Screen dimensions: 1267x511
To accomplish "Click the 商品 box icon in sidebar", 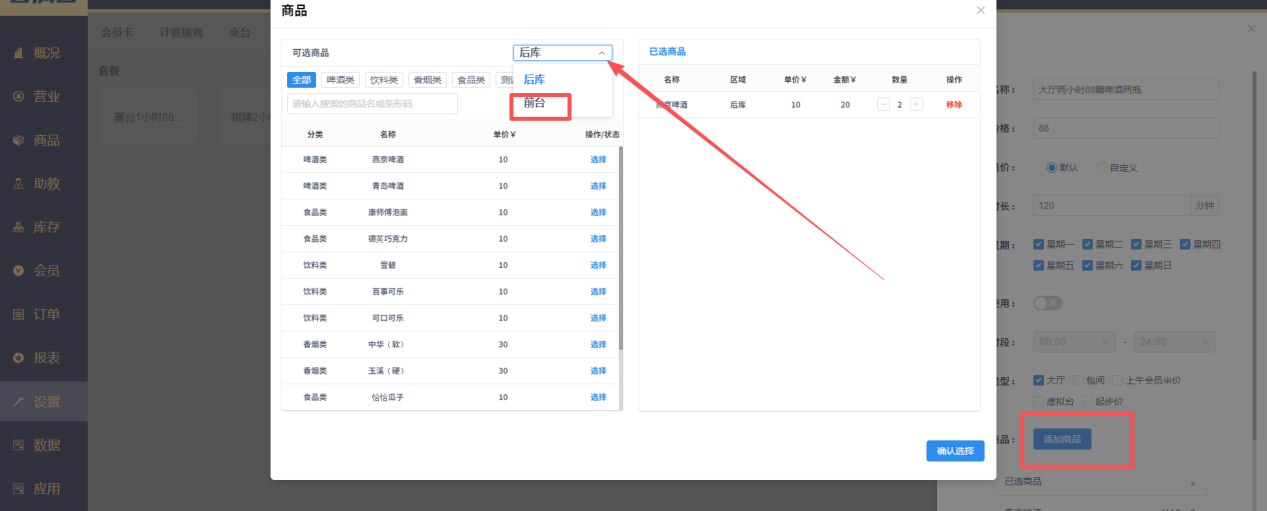I will tap(18, 140).
